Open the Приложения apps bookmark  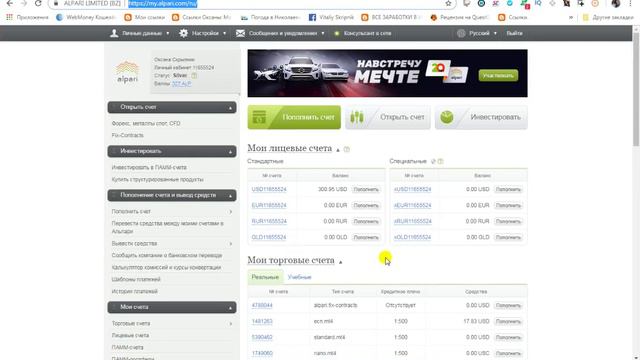click(27, 17)
